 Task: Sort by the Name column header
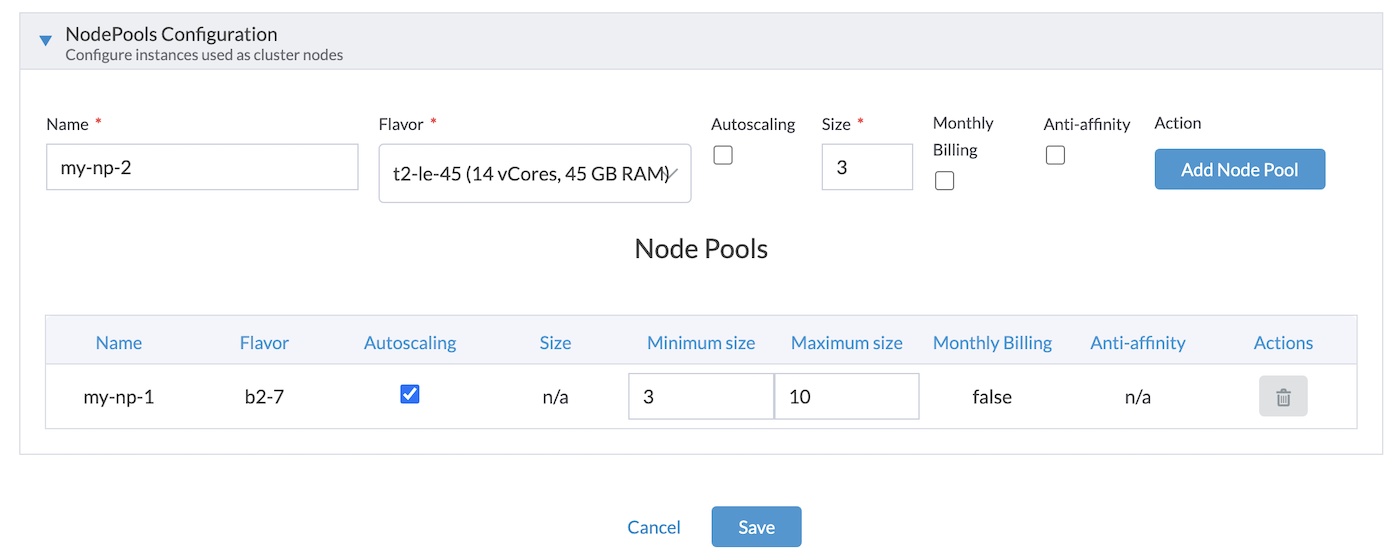(119, 343)
